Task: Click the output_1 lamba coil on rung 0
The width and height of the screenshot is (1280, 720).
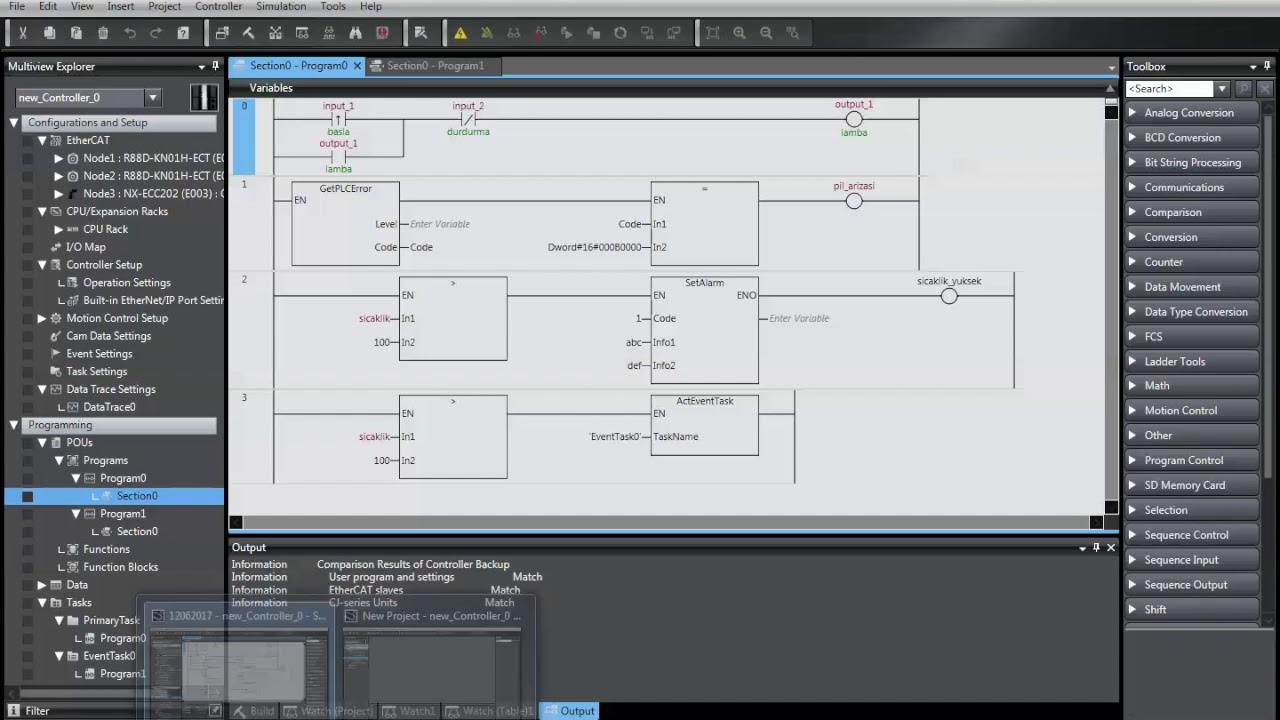Action: click(854, 119)
